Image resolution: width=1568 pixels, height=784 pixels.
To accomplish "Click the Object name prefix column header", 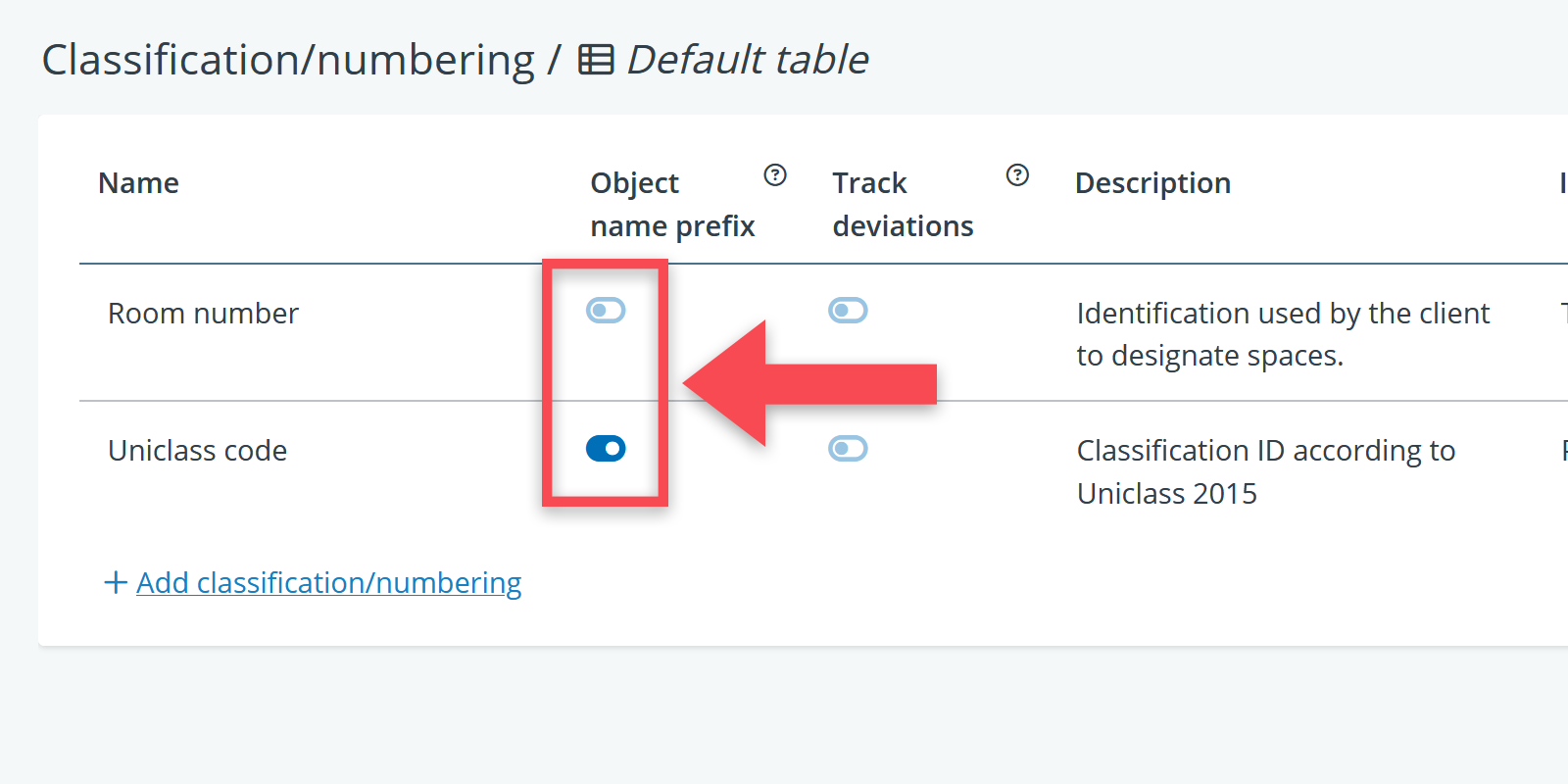I will click(672, 204).
